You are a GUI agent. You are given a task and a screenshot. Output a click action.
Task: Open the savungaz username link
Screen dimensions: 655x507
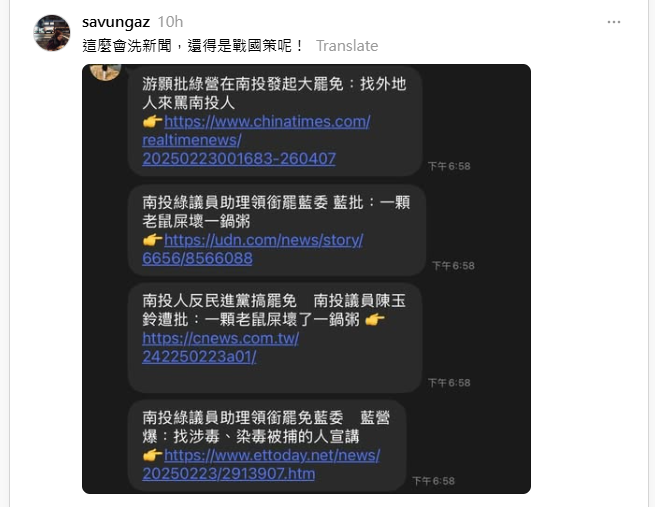pyautogui.click(x=116, y=22)
